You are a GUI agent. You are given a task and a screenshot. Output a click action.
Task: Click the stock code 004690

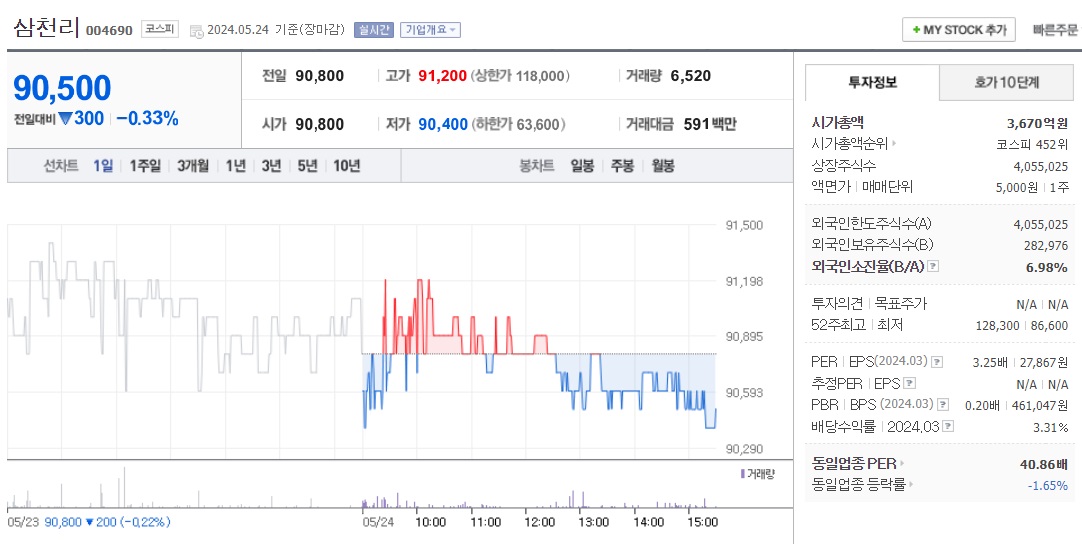(x=109, y=31)
